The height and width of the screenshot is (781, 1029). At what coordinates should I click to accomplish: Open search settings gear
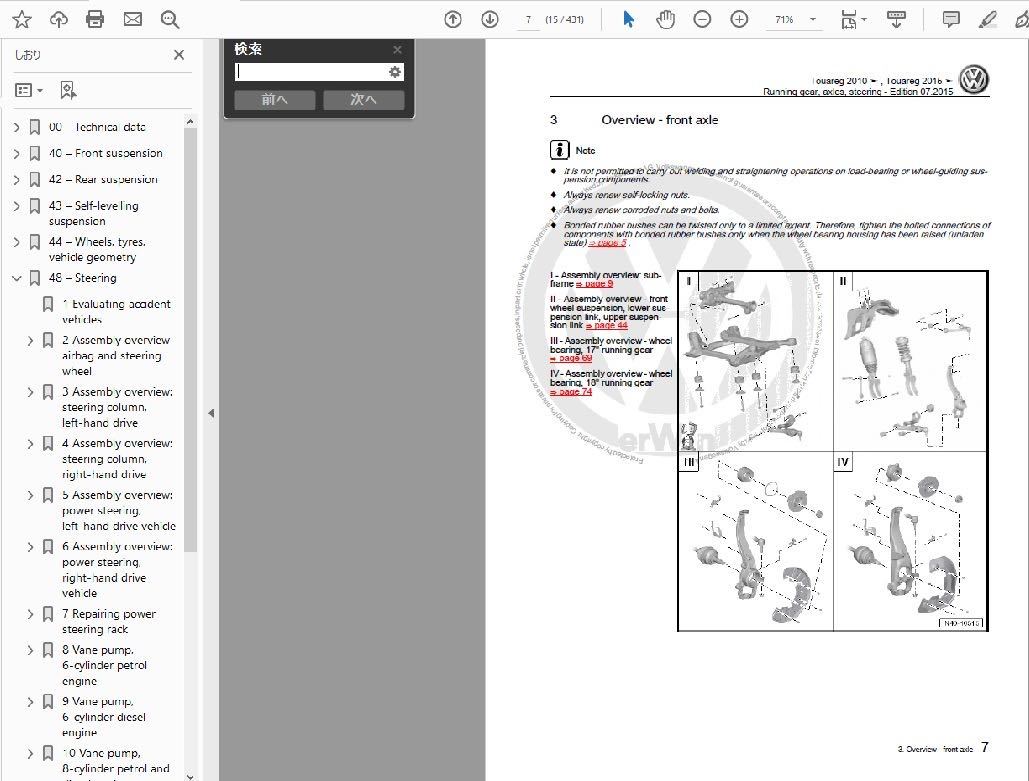click(x=394, y=72)
